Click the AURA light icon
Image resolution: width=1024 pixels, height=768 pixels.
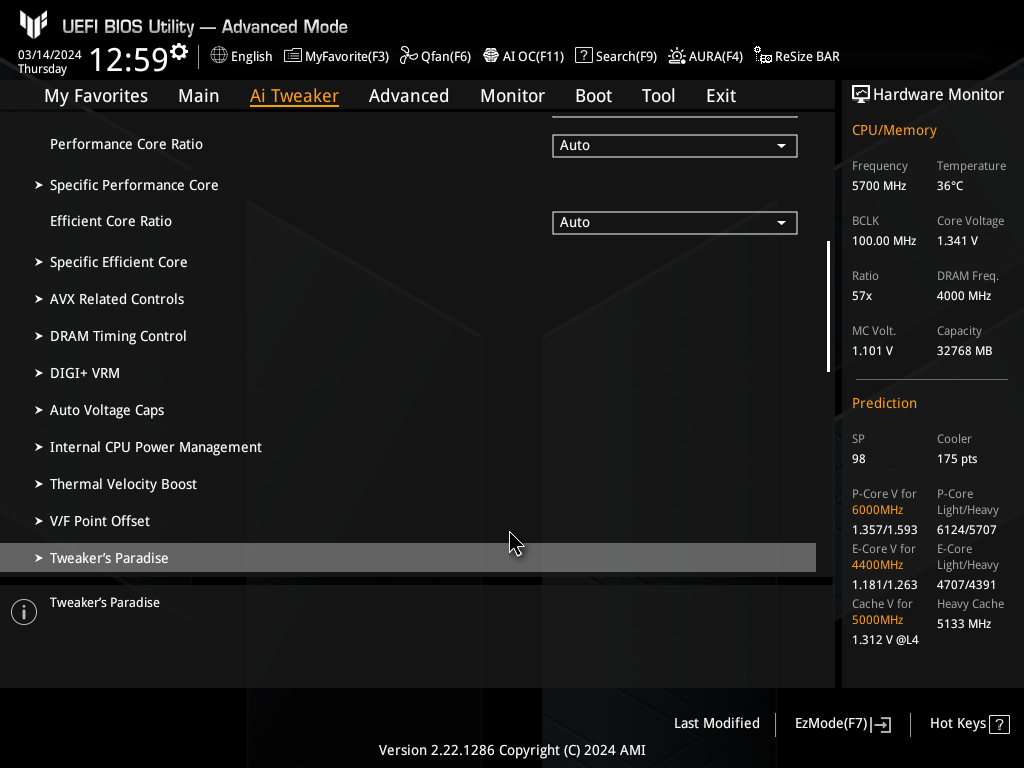pyautogui.click(x=677, y=56)
